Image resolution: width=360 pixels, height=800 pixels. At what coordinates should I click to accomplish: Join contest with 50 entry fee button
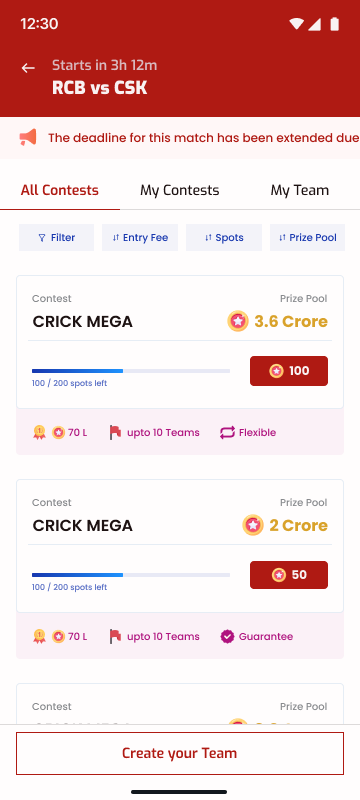coord(289,575)
